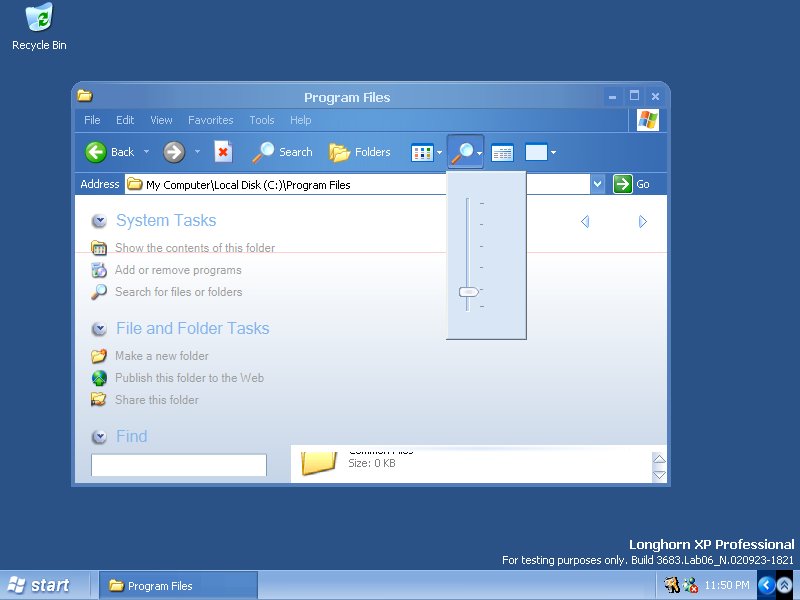Open the Address bar dropdown arrow

598,184
